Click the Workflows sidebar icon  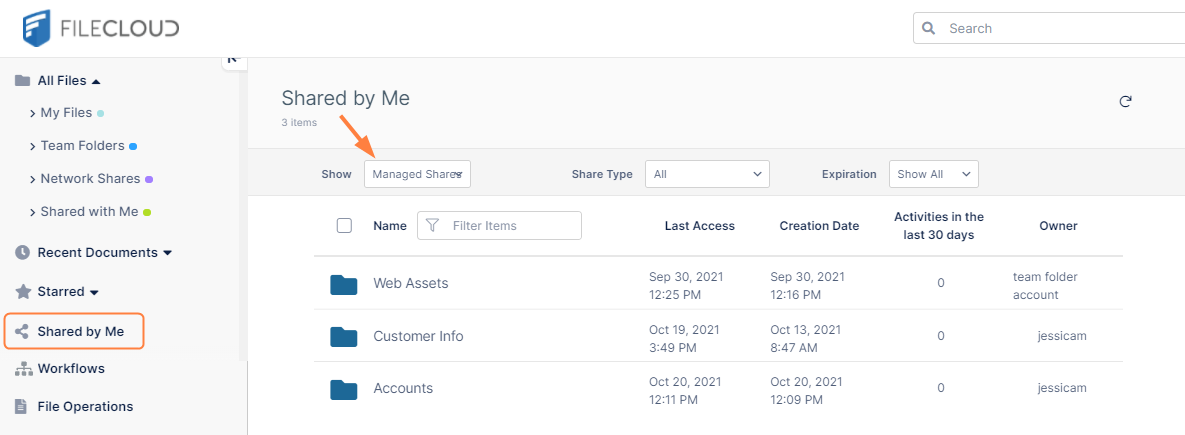pyautogui.click(x=22, y=369)
